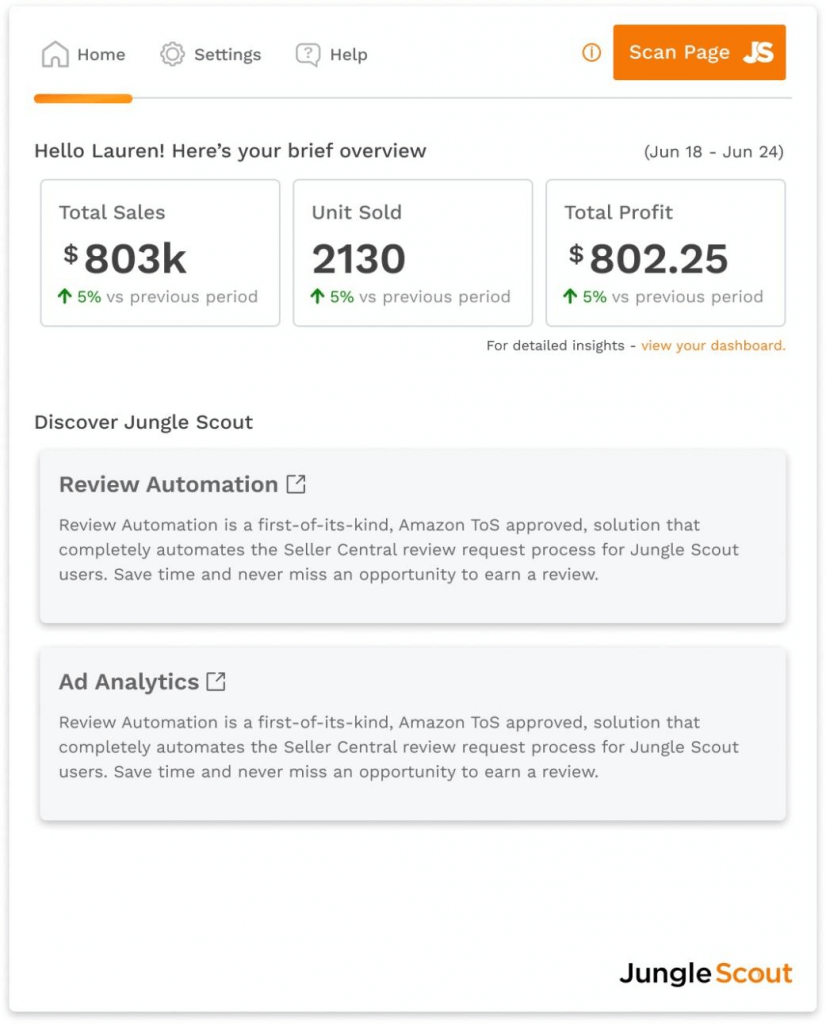Click the Scan Page button
The image size is (826, 1024).
[x=699, y=52]
